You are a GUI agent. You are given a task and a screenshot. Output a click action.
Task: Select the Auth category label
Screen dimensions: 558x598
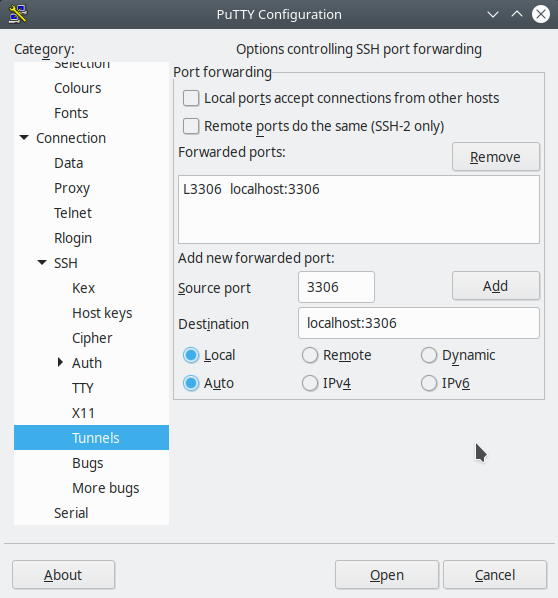tap(87, 363)
